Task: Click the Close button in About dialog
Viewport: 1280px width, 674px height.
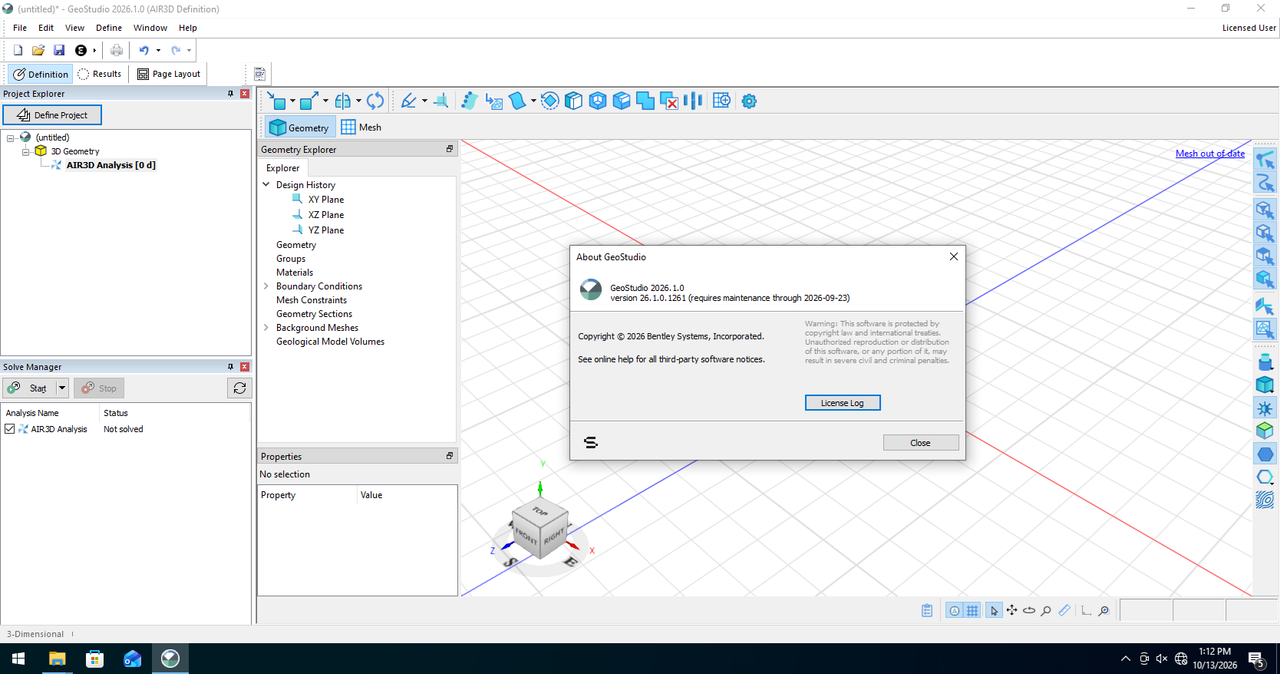Action: (x=921, y=443)
